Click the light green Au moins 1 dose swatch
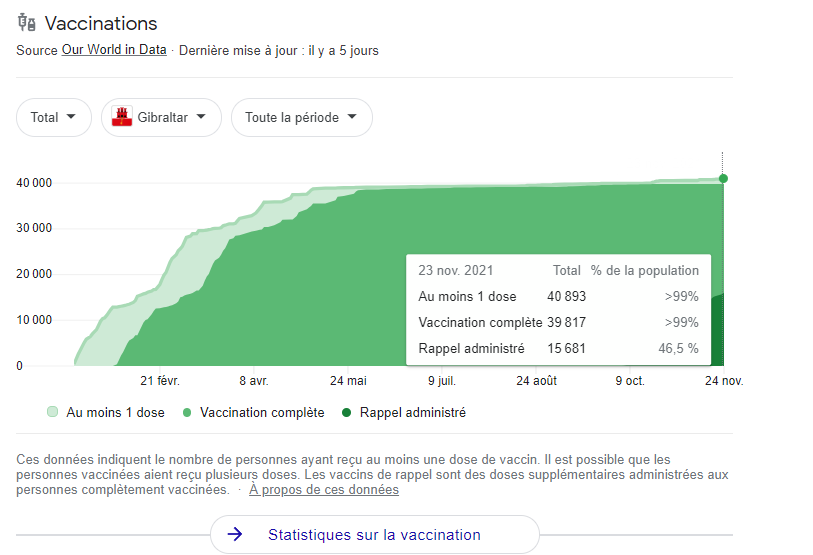 tap(52, 412)
